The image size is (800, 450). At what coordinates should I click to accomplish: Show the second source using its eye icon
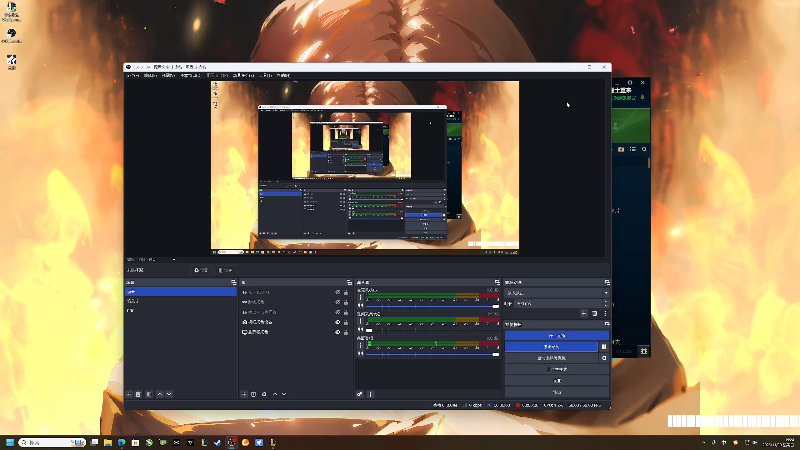tap(338, 302)
